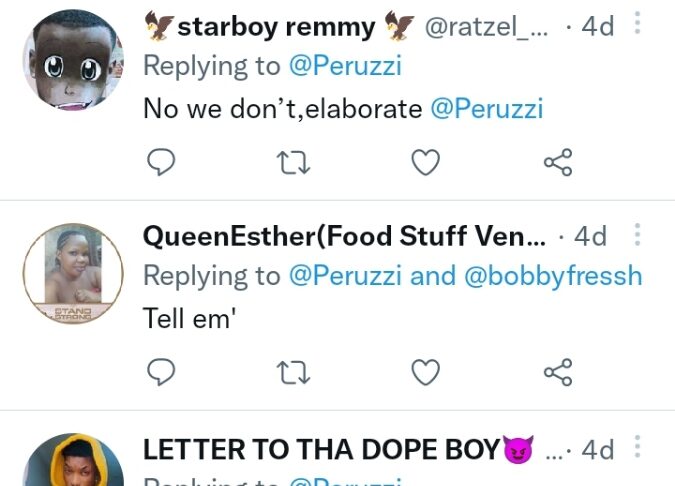The height and width of the screenshot is (486, 675).
Task: Retweet starboy remmy's tweet
Action: click(293, 162)
